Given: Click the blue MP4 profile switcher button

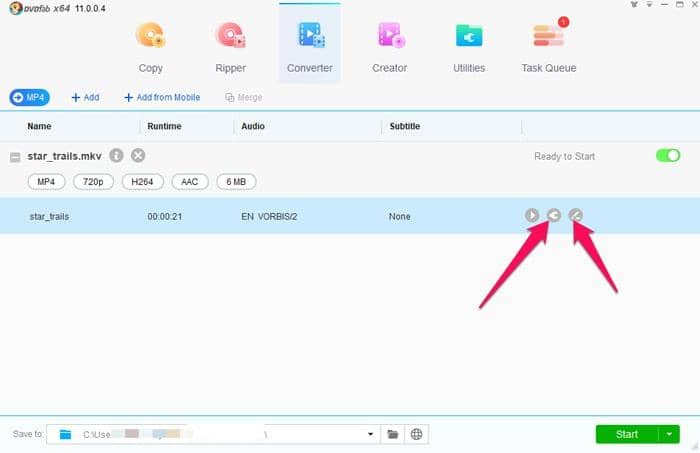Looking at the screenshot, I should coord(29,97).
